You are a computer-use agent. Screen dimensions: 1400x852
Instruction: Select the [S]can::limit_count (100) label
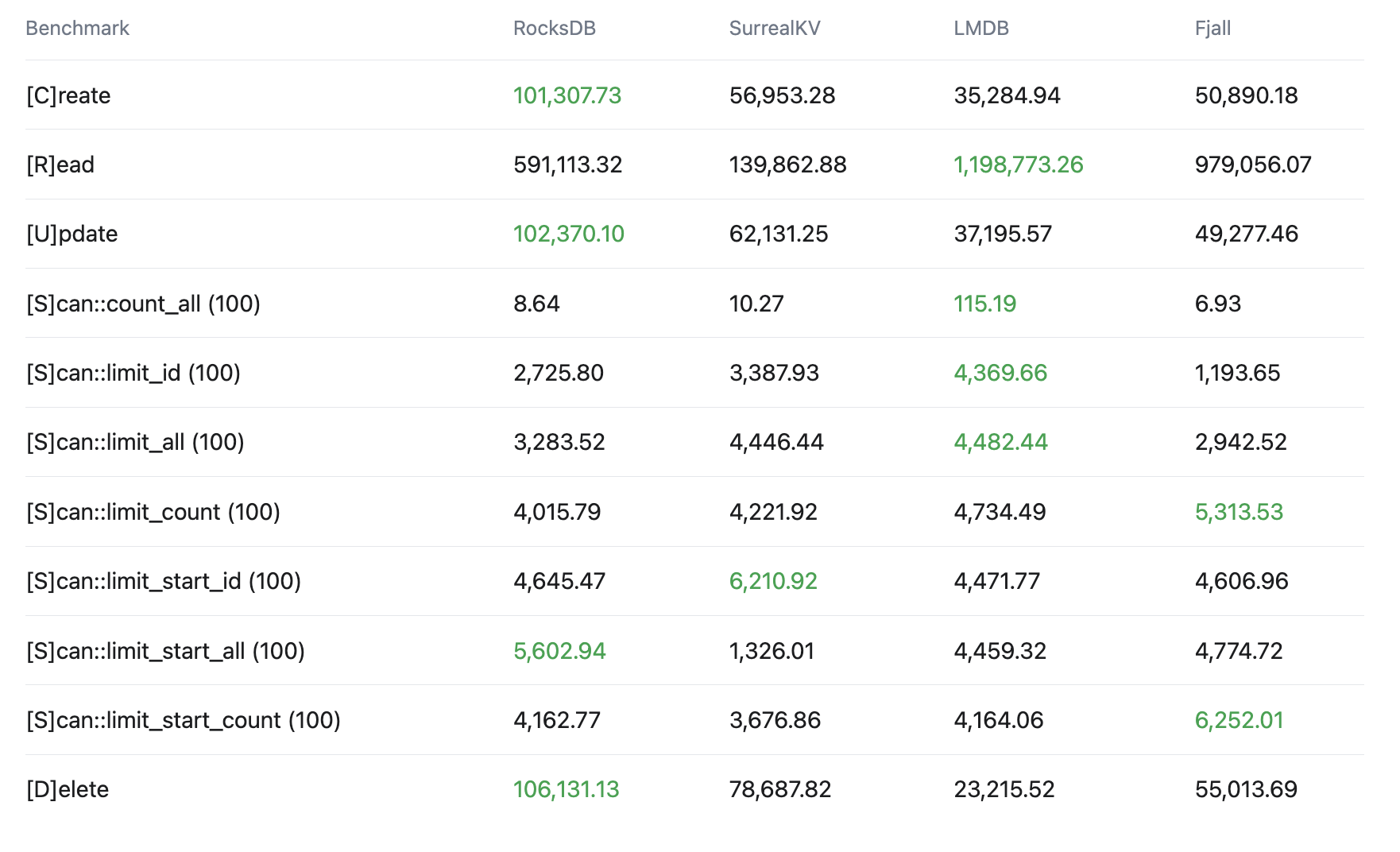(x=153, y=512)
